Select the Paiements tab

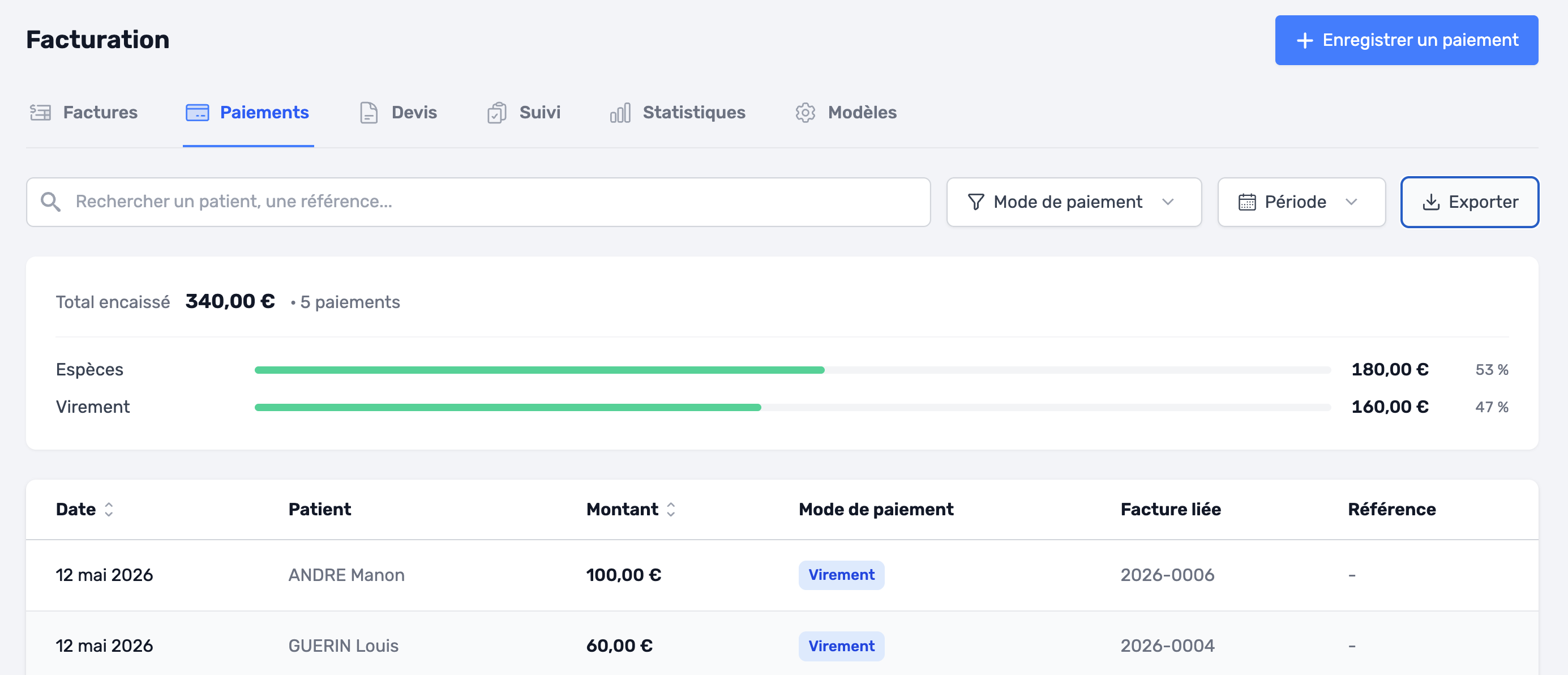click(249, 113)
